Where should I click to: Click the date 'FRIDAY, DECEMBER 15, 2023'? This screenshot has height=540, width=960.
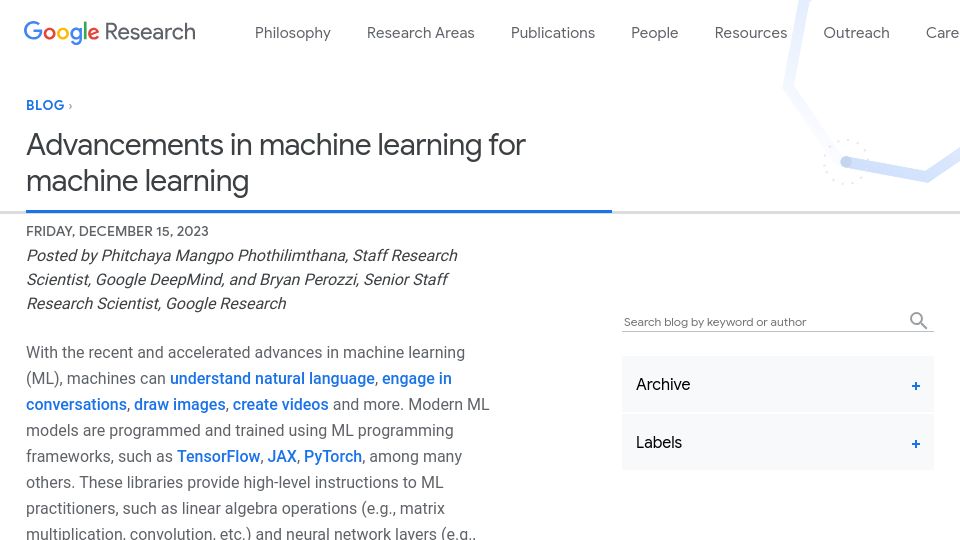(x=117, y=231)
